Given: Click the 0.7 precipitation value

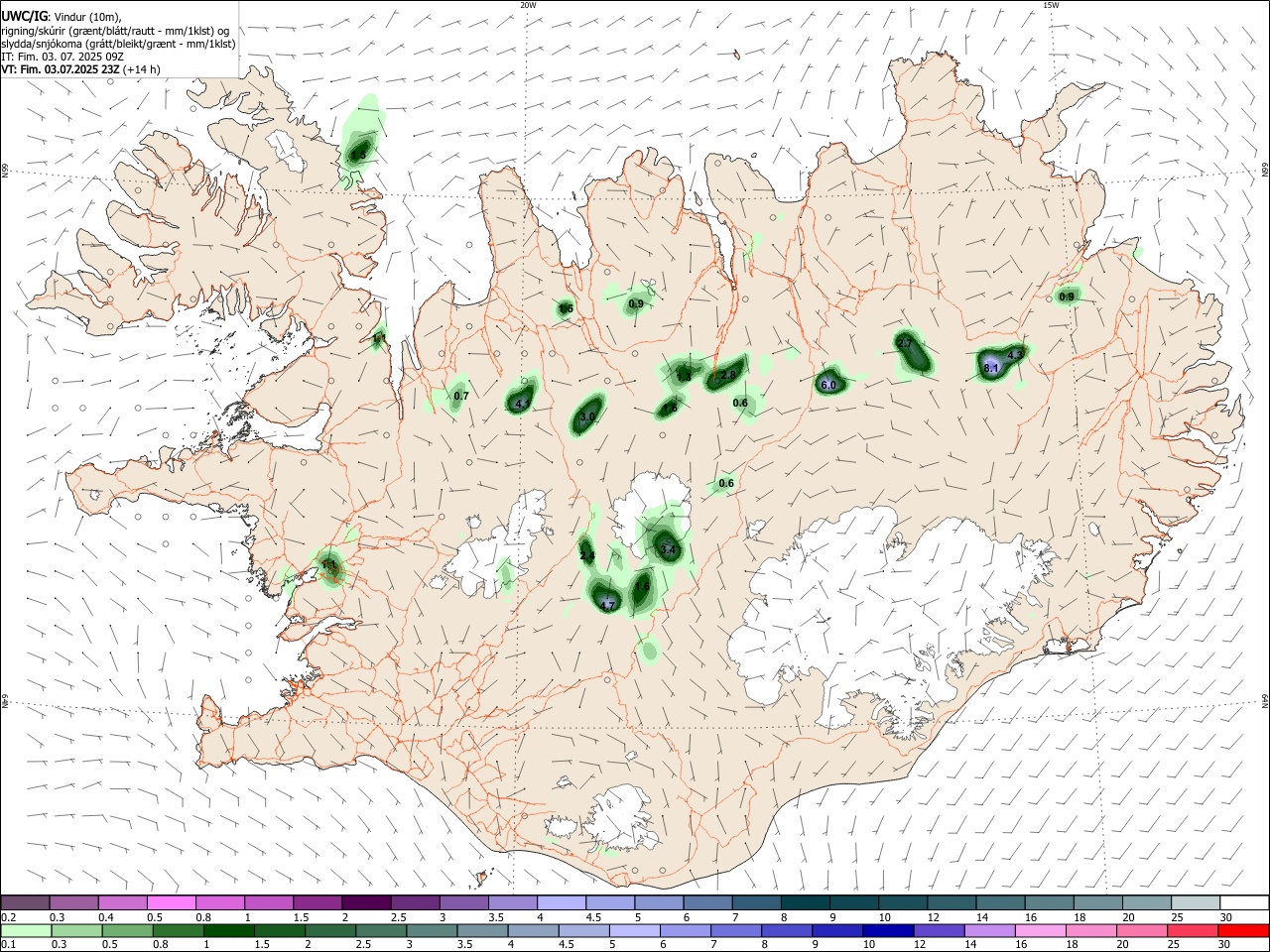Looking at the screenshot, I should [x=460, y=396].
